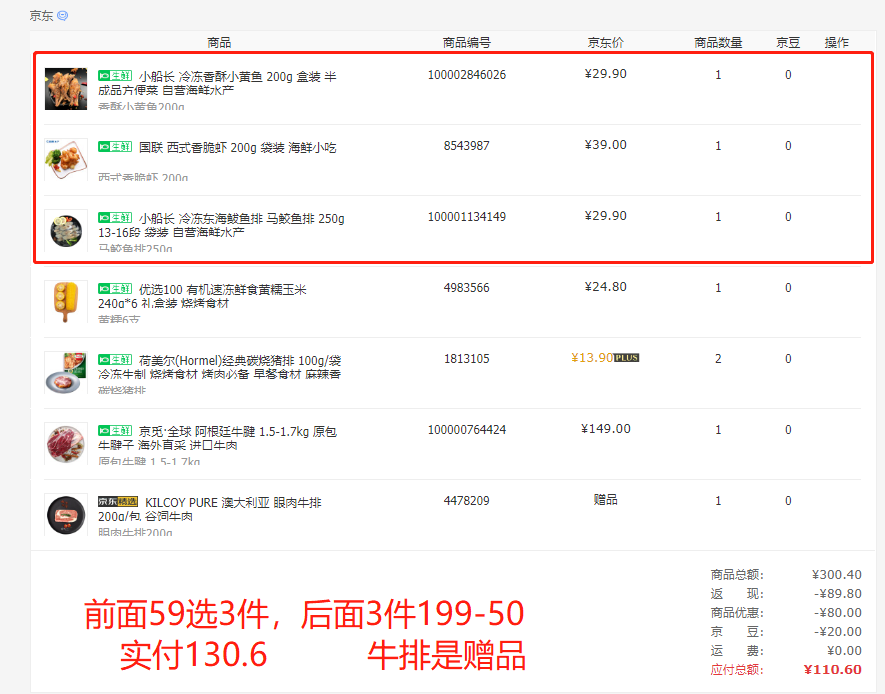Viewport: 885px width, 694px height.
Task: Select product number 1813105
Action: click(467, 359)
